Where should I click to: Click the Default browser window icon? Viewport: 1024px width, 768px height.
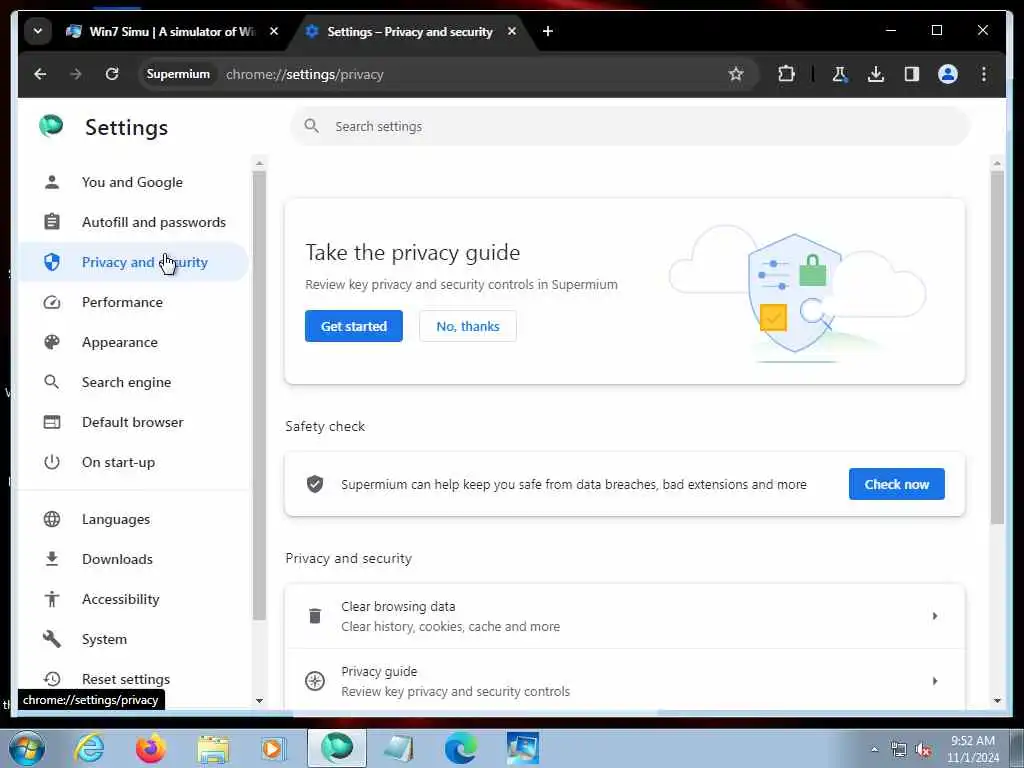(x=52, y=422)
